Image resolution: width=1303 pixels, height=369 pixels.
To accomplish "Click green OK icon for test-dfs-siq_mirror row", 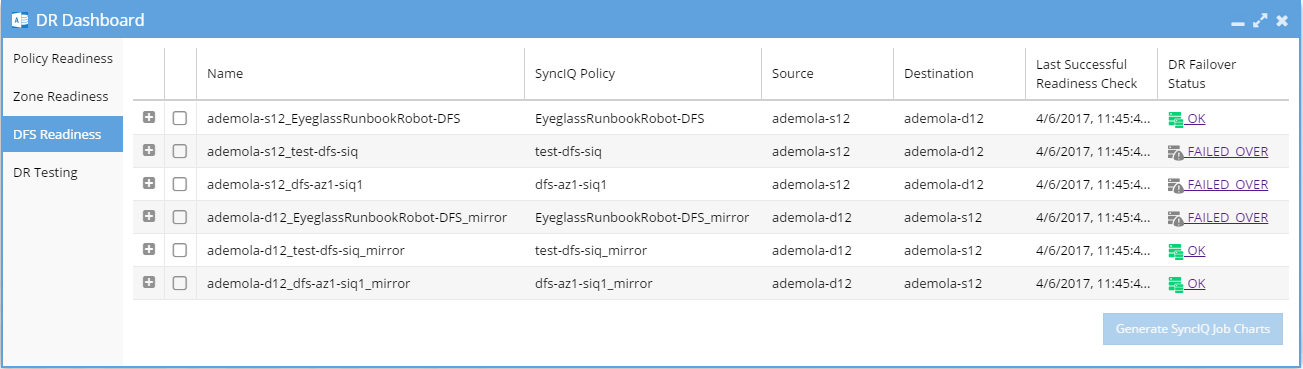I will tap(1176, 251).
